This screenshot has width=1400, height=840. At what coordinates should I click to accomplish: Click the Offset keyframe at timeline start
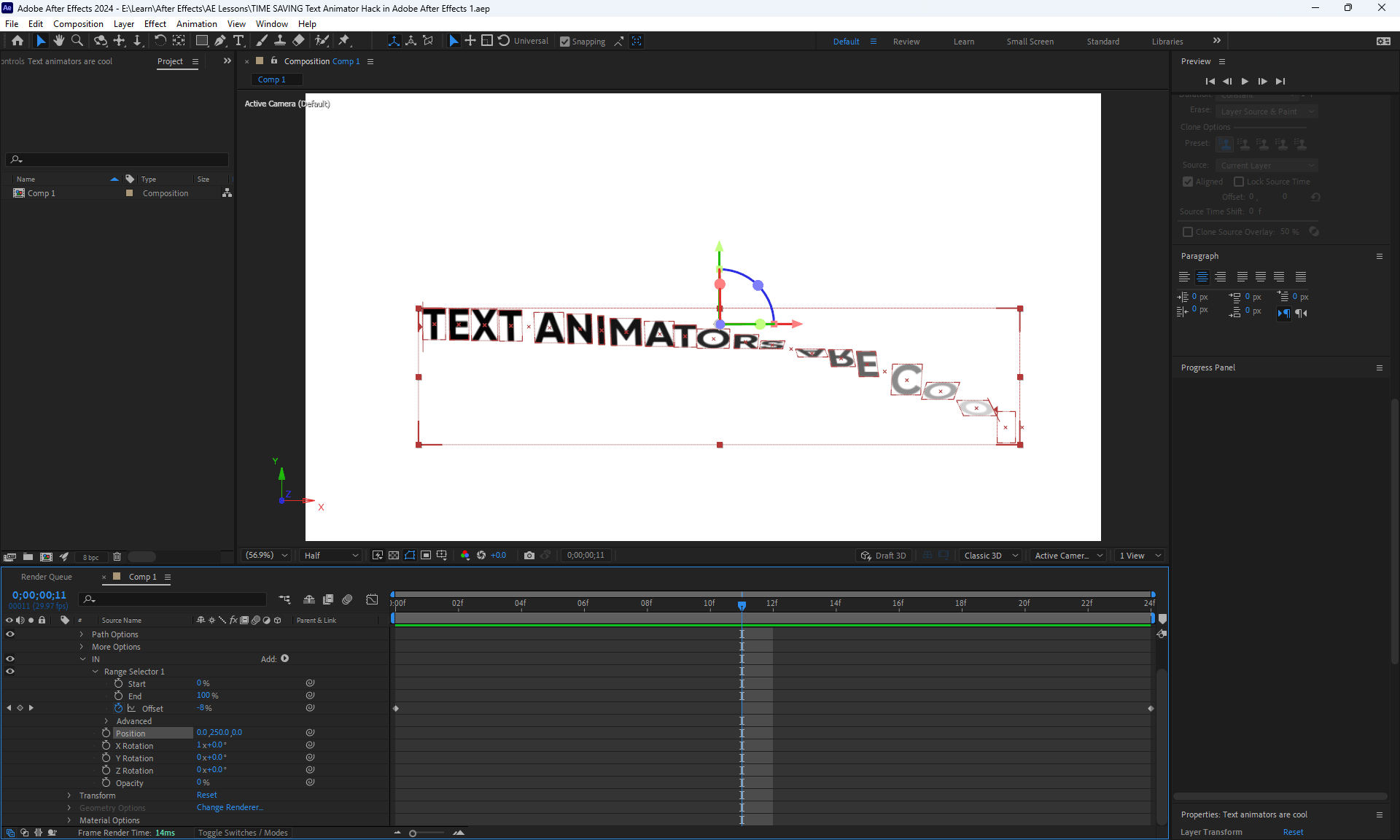click(x=396, y=709)
